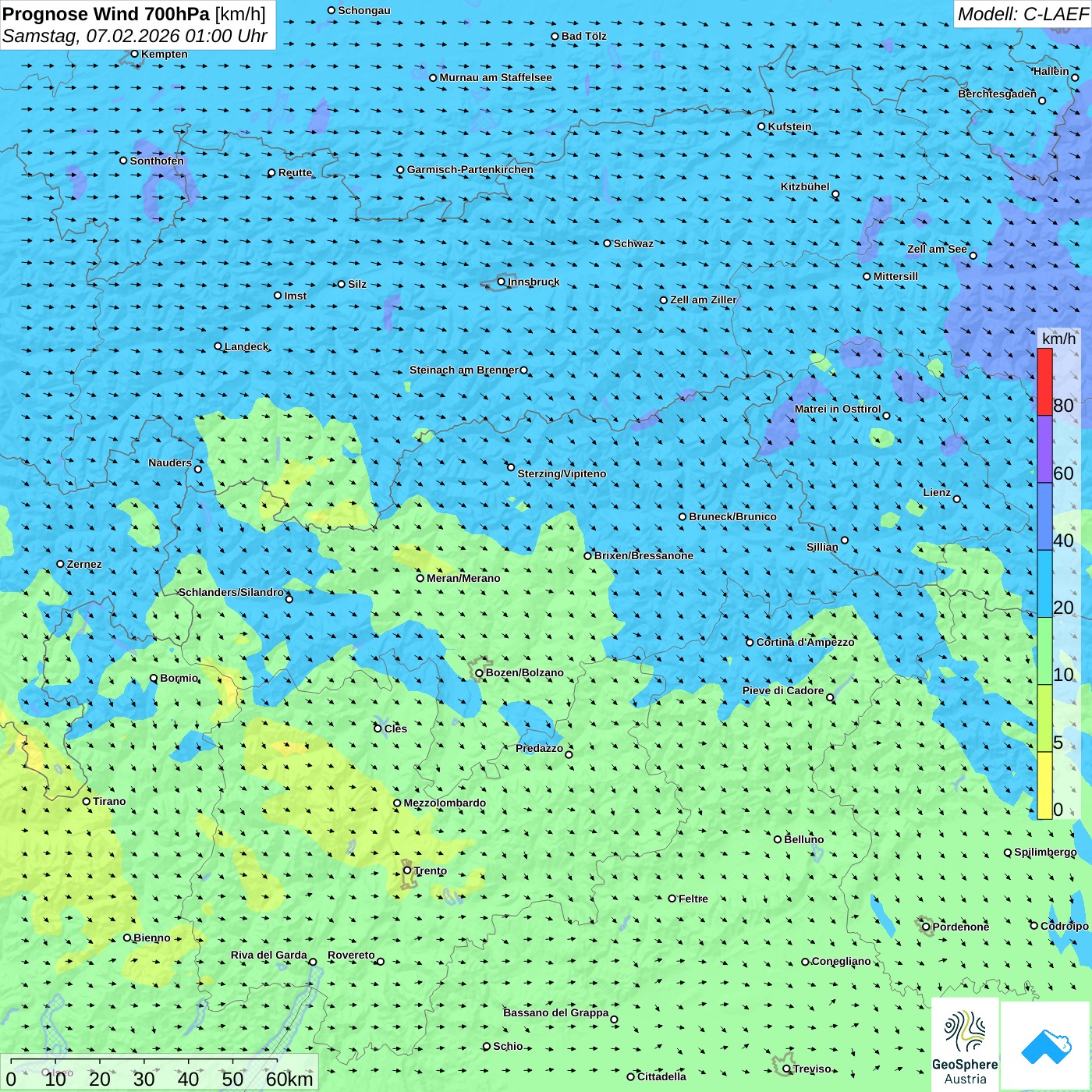The image size is (1092, 1092).
Task: Click the Garmisch-Partenkirchen label
Action: click(x=470, y=169)
